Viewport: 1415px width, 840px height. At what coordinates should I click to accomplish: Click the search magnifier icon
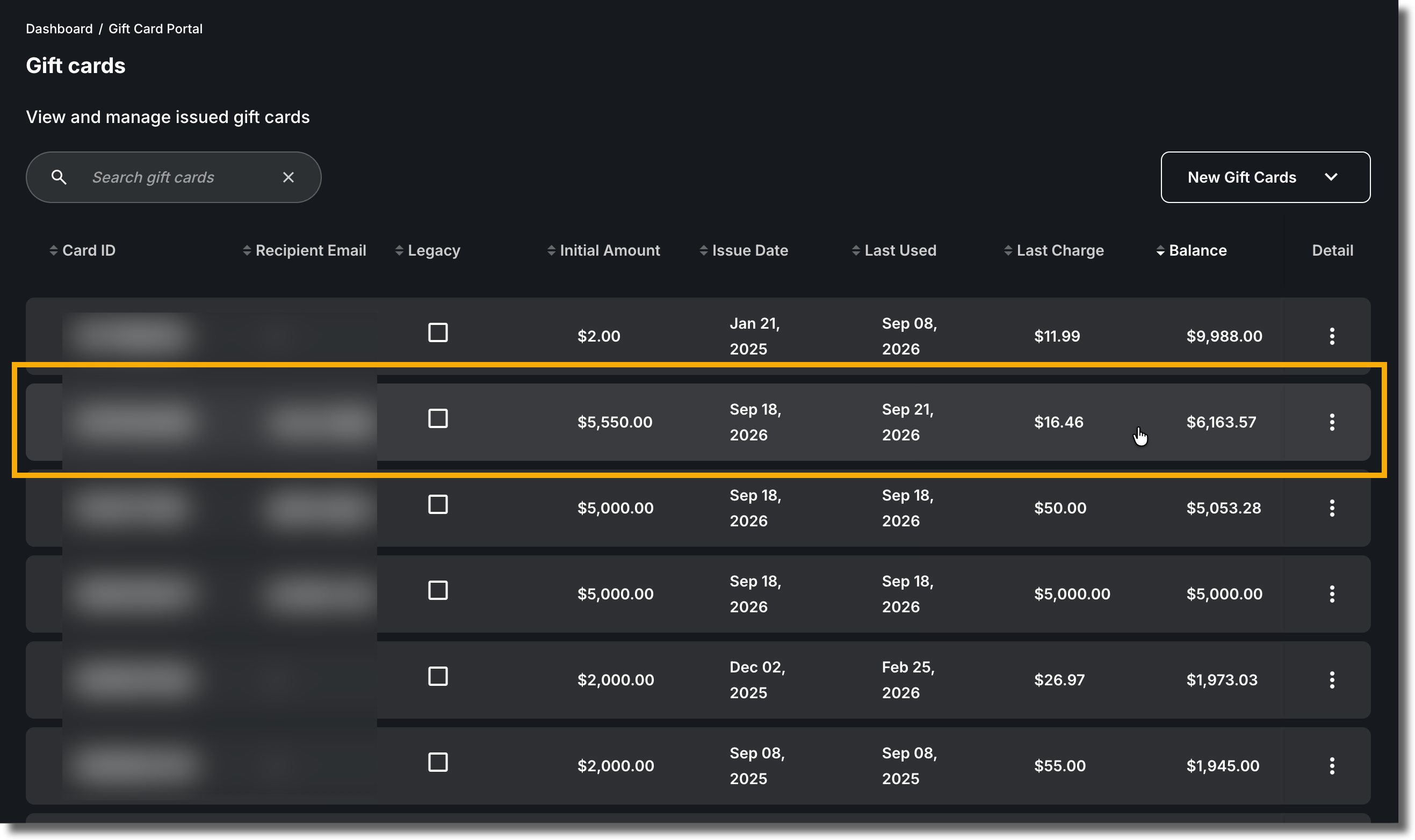pyautogui.click(x=59, y=177)
